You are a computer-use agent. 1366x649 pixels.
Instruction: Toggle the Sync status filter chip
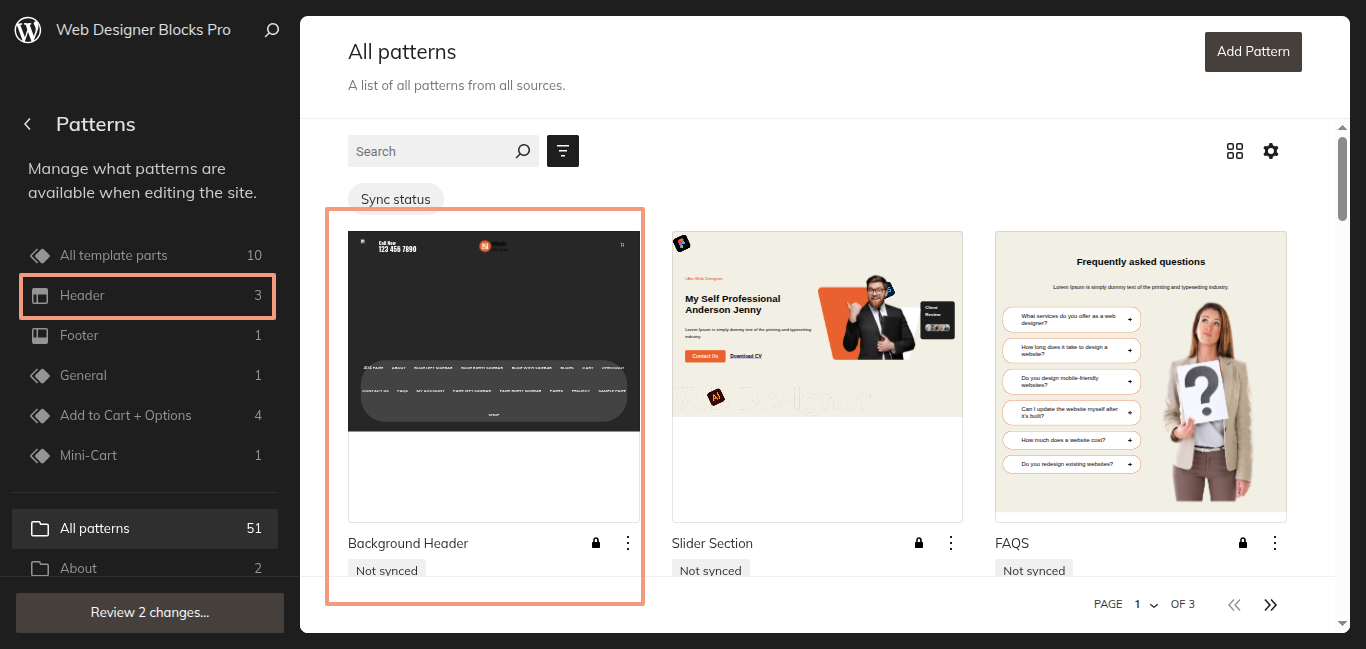click(395, 199)
